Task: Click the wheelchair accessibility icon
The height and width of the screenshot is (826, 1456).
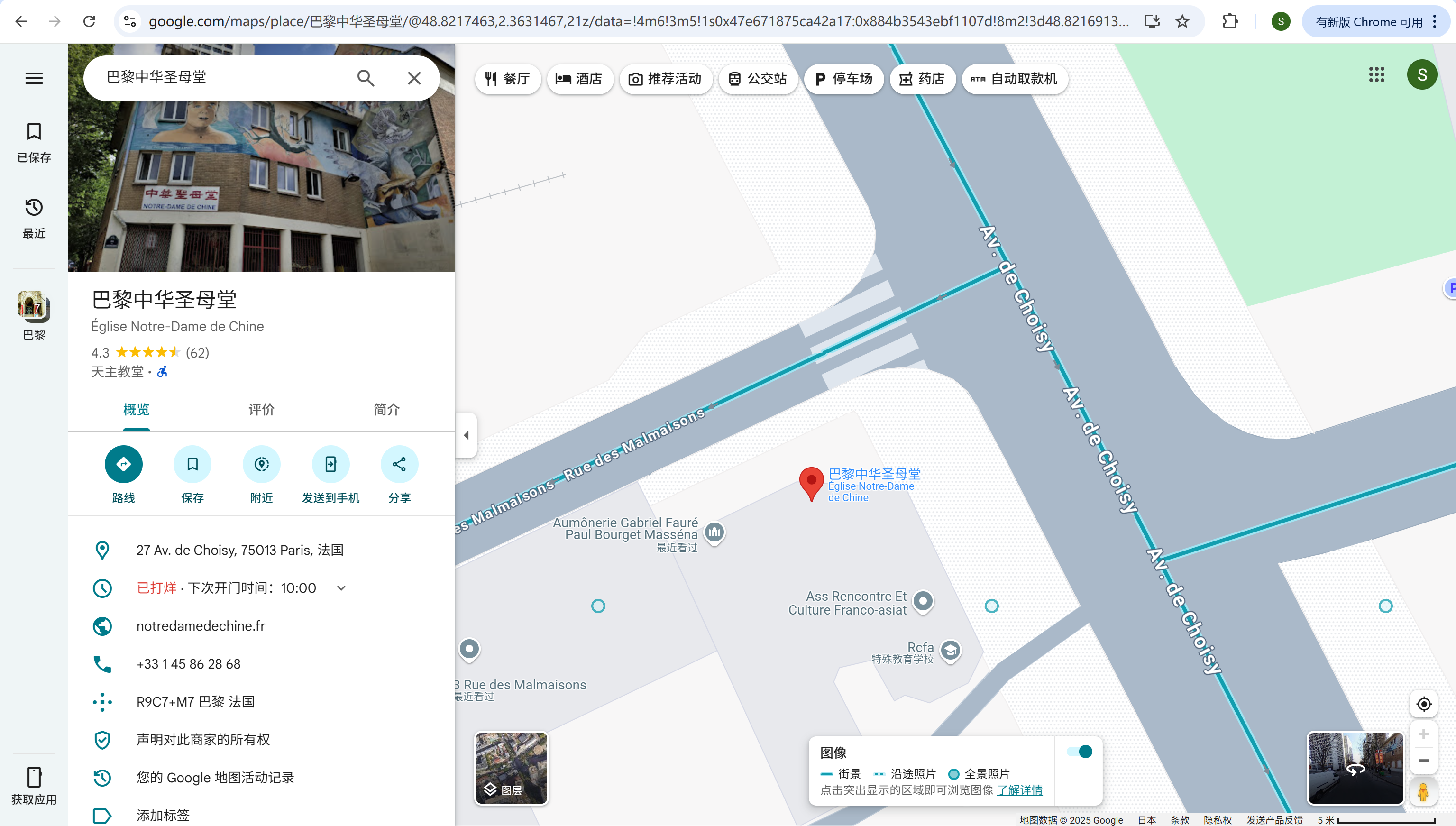Action: (x=163, y=372)
